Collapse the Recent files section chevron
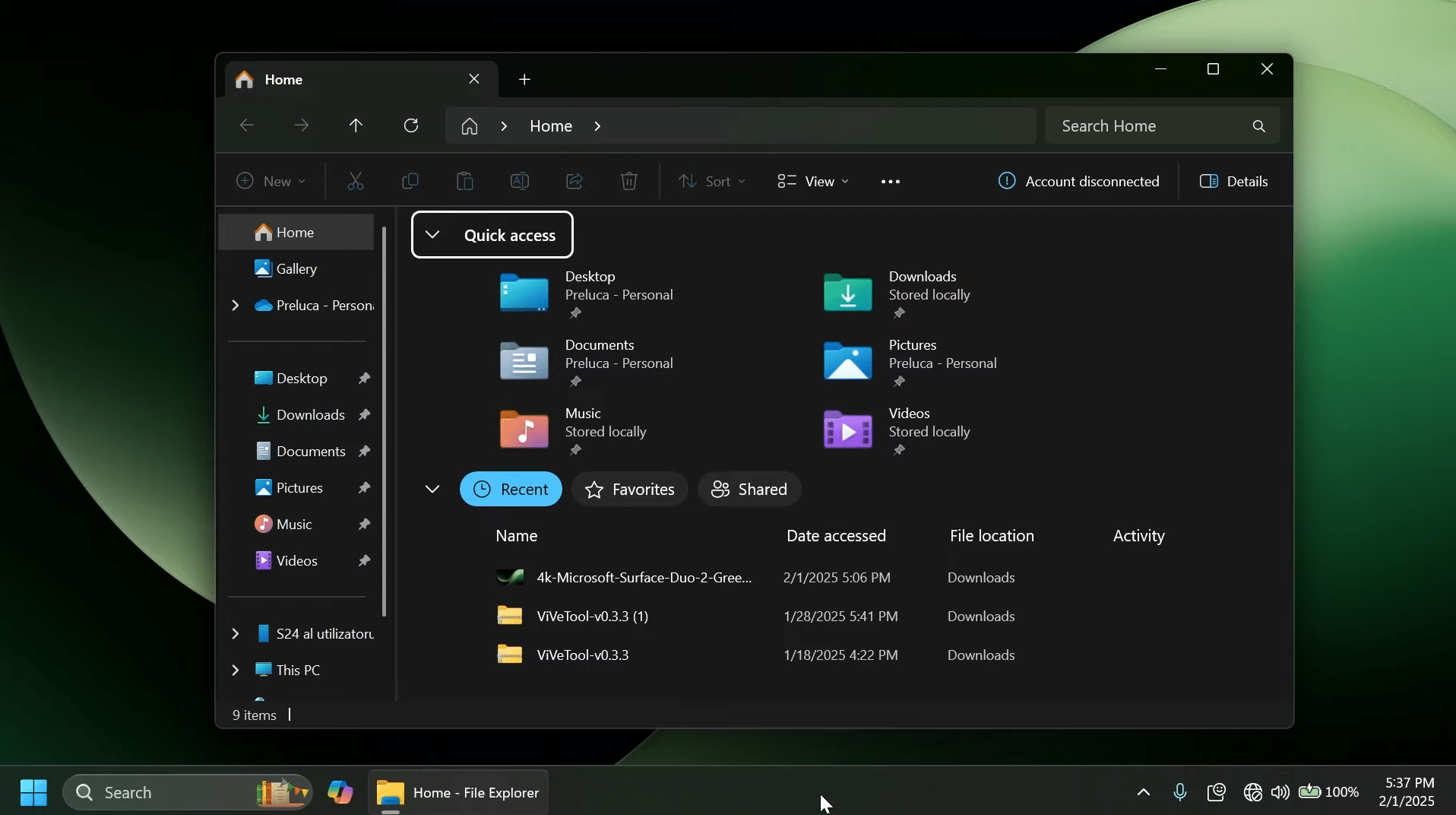Screen dimensions: 1456x815 432,489
